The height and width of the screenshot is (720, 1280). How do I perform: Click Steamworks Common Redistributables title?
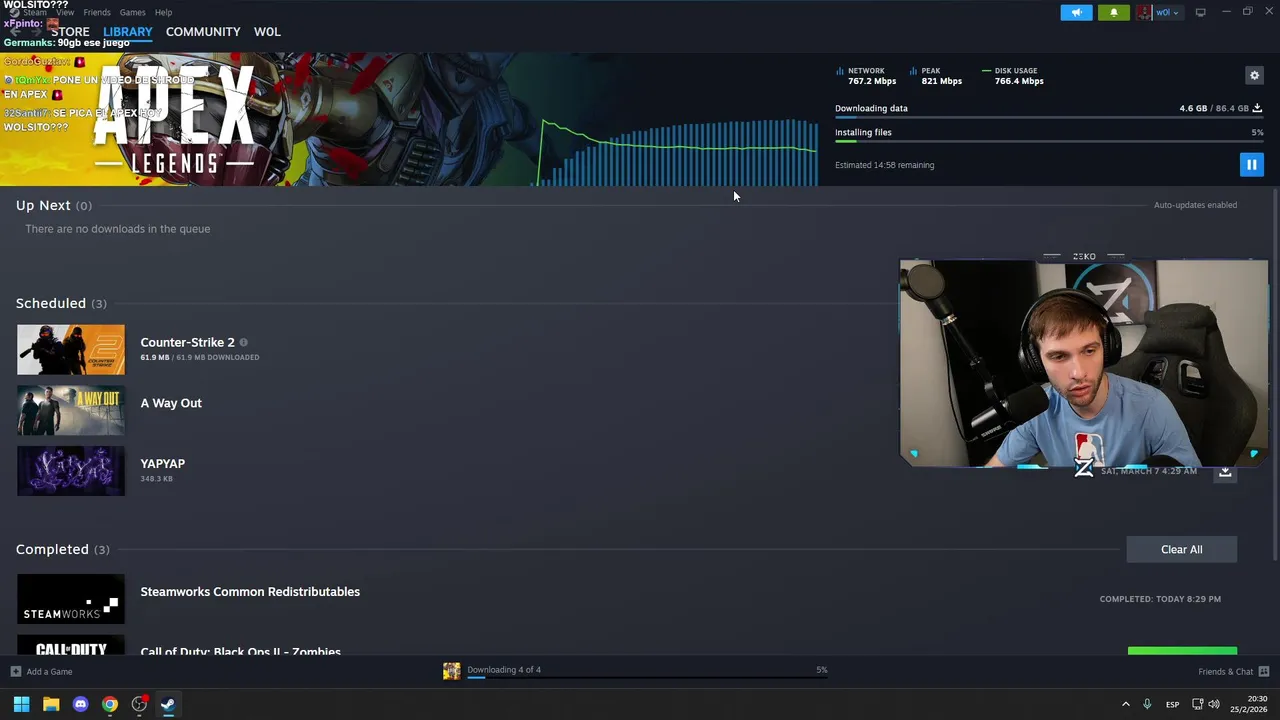tap(250, 591)
